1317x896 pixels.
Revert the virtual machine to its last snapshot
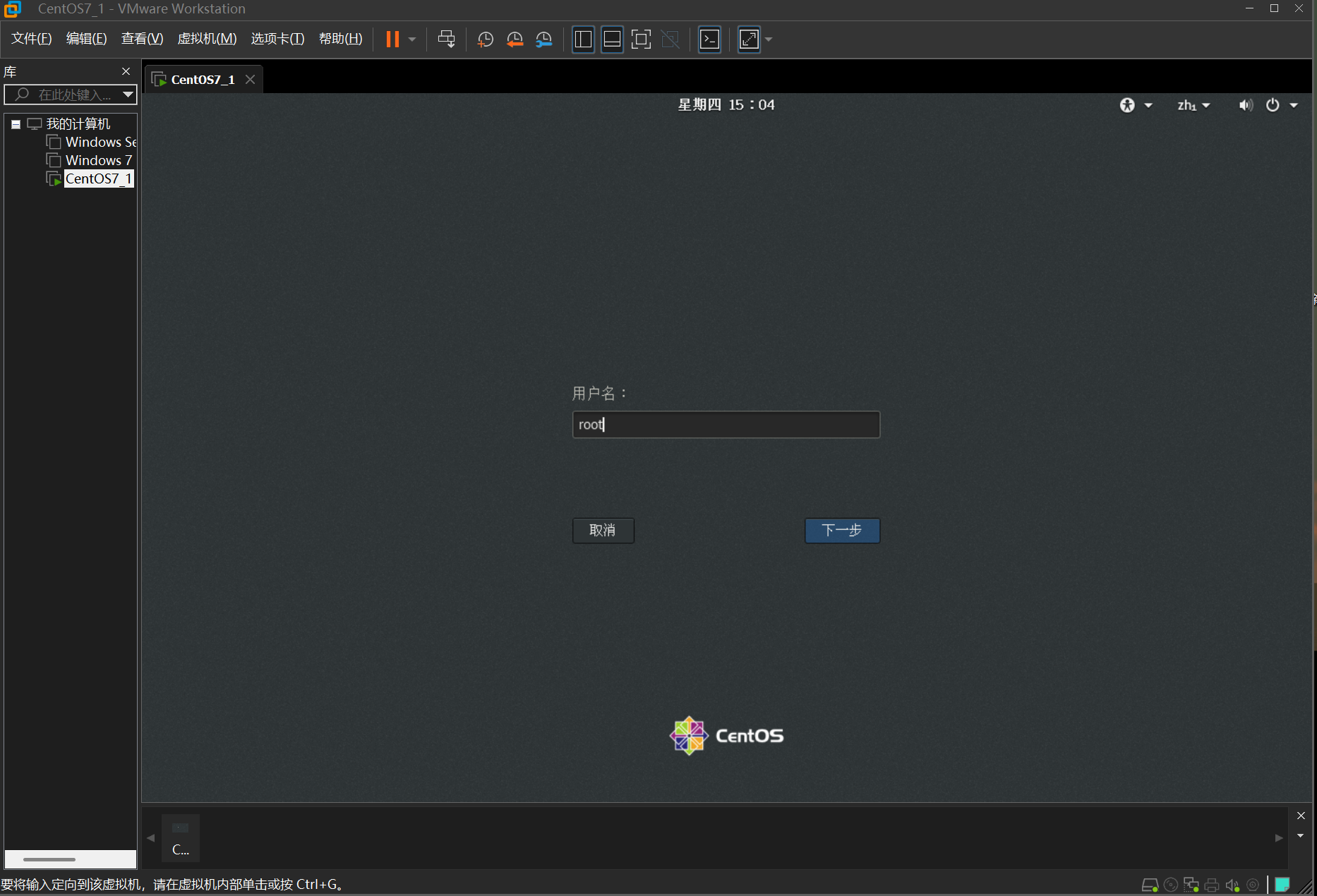[x=515, y=40]
